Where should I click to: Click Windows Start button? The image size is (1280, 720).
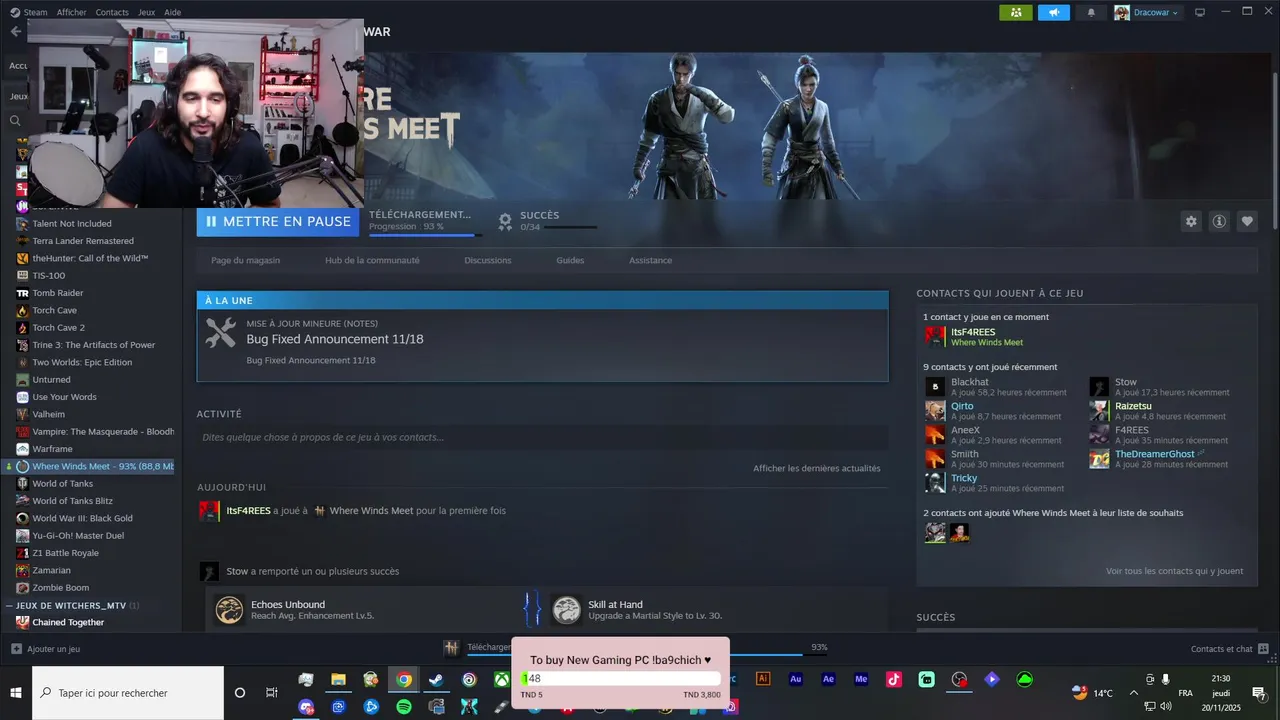click(16, 693)
